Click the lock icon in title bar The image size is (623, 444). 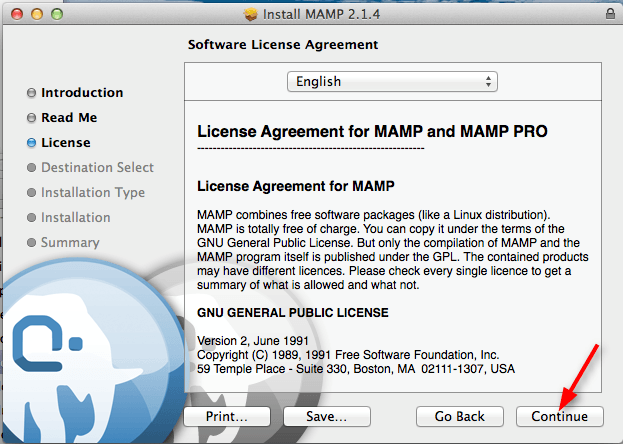coord(610,14)
